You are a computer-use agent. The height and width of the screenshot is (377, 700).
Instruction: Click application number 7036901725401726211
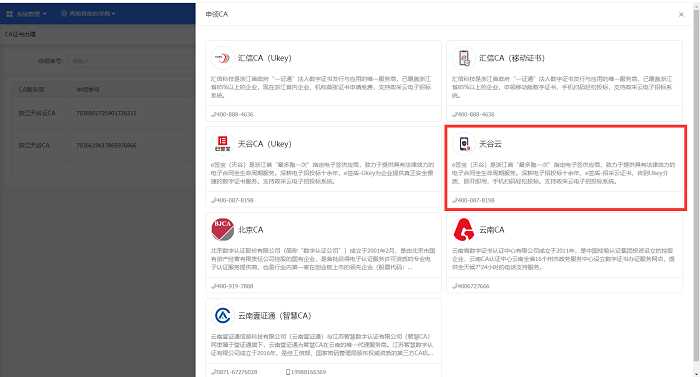[x=106, y=113]
